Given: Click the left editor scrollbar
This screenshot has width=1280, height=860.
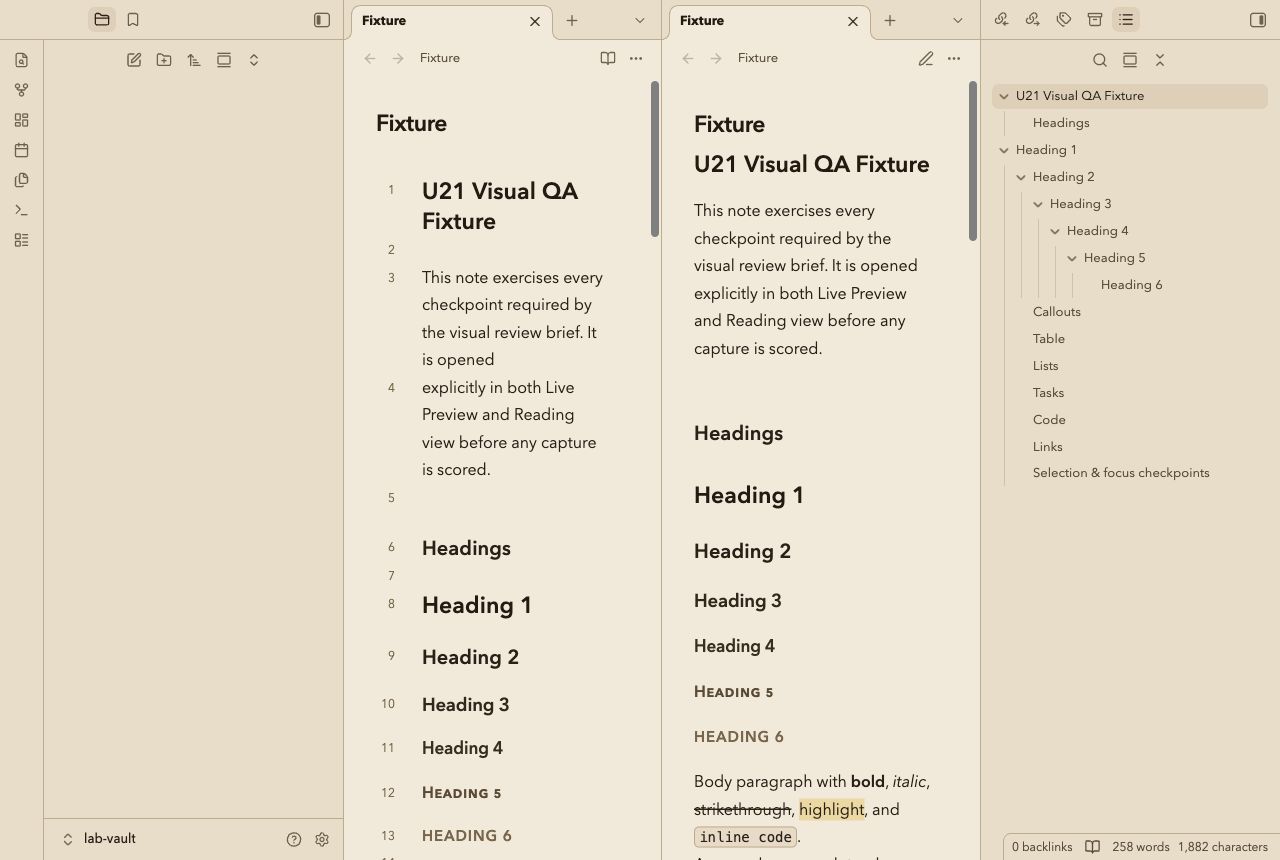Looking at the screenshot, I should pos(655,158).
